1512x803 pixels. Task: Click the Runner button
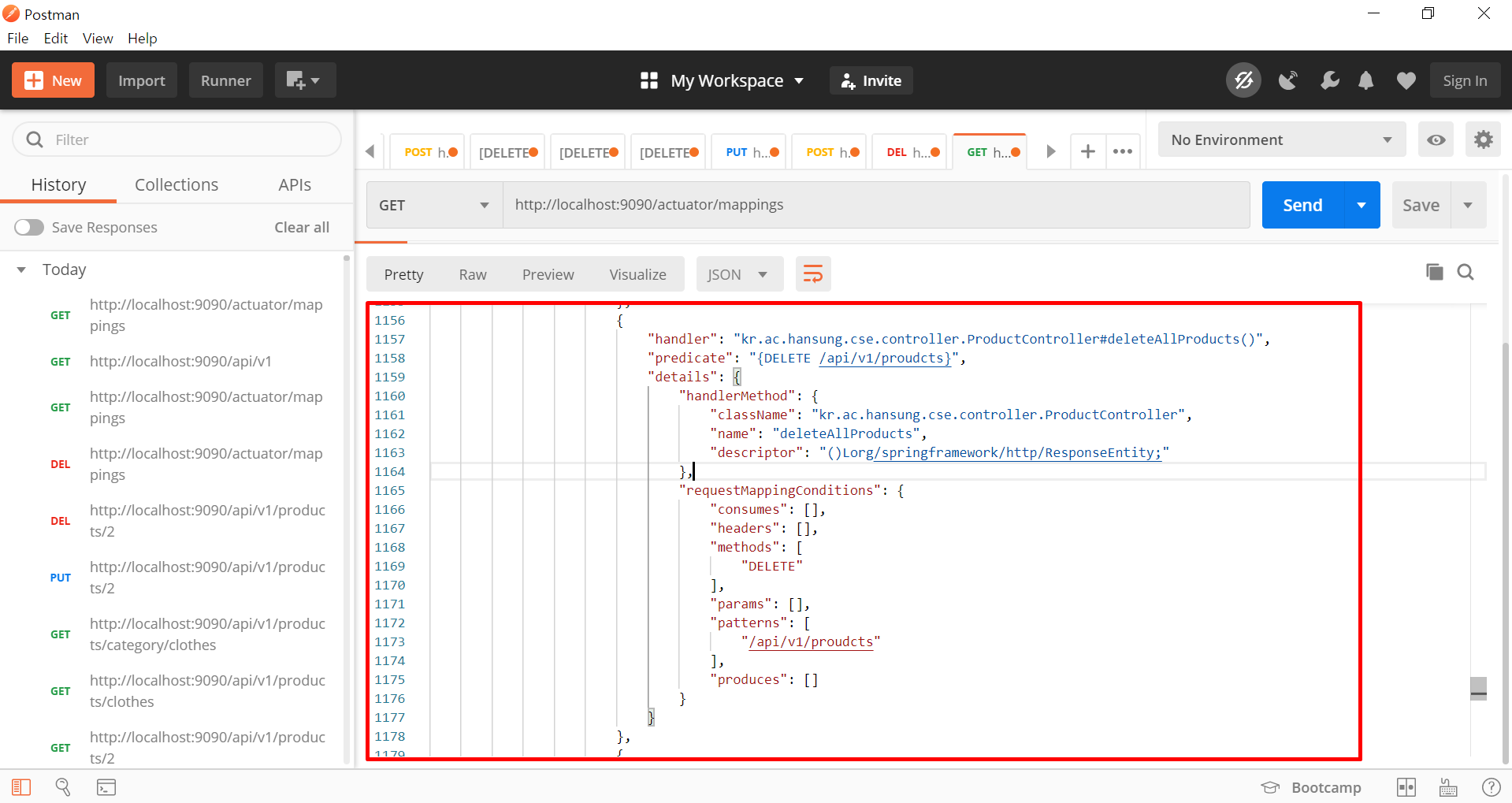[225, 80]
